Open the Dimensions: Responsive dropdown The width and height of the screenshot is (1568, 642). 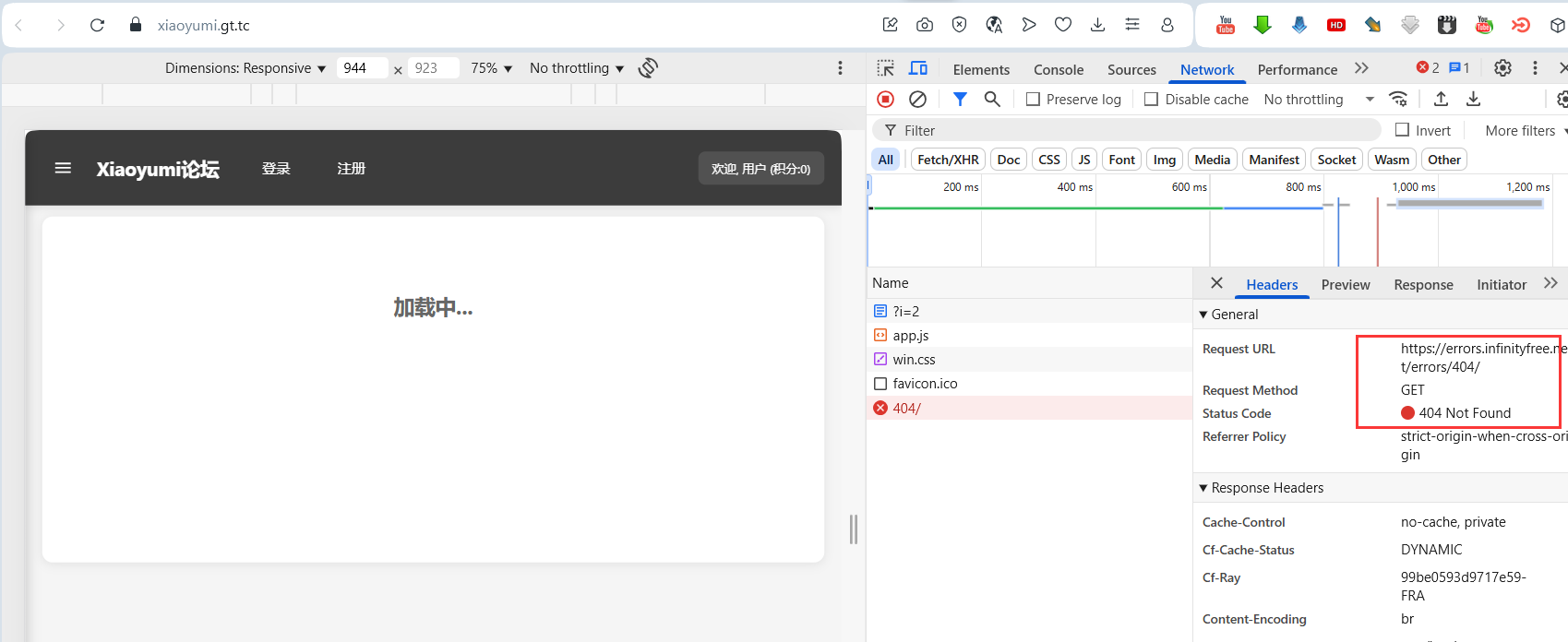(245, 68)
